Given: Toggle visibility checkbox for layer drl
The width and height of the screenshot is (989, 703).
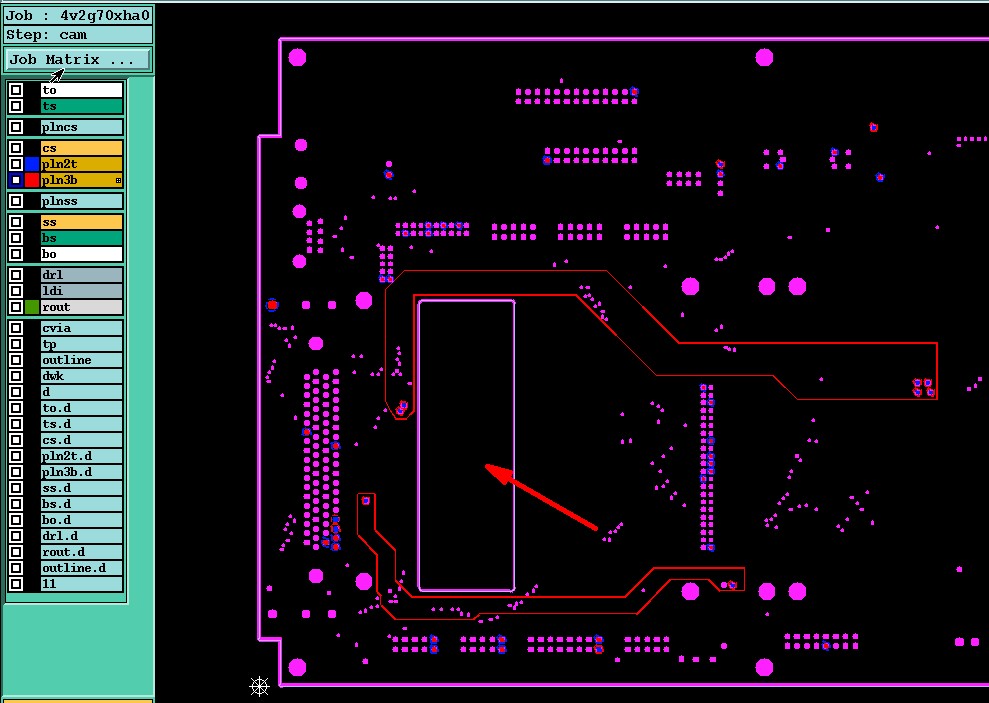Looking at the screenshot, I should click(16, 275).
